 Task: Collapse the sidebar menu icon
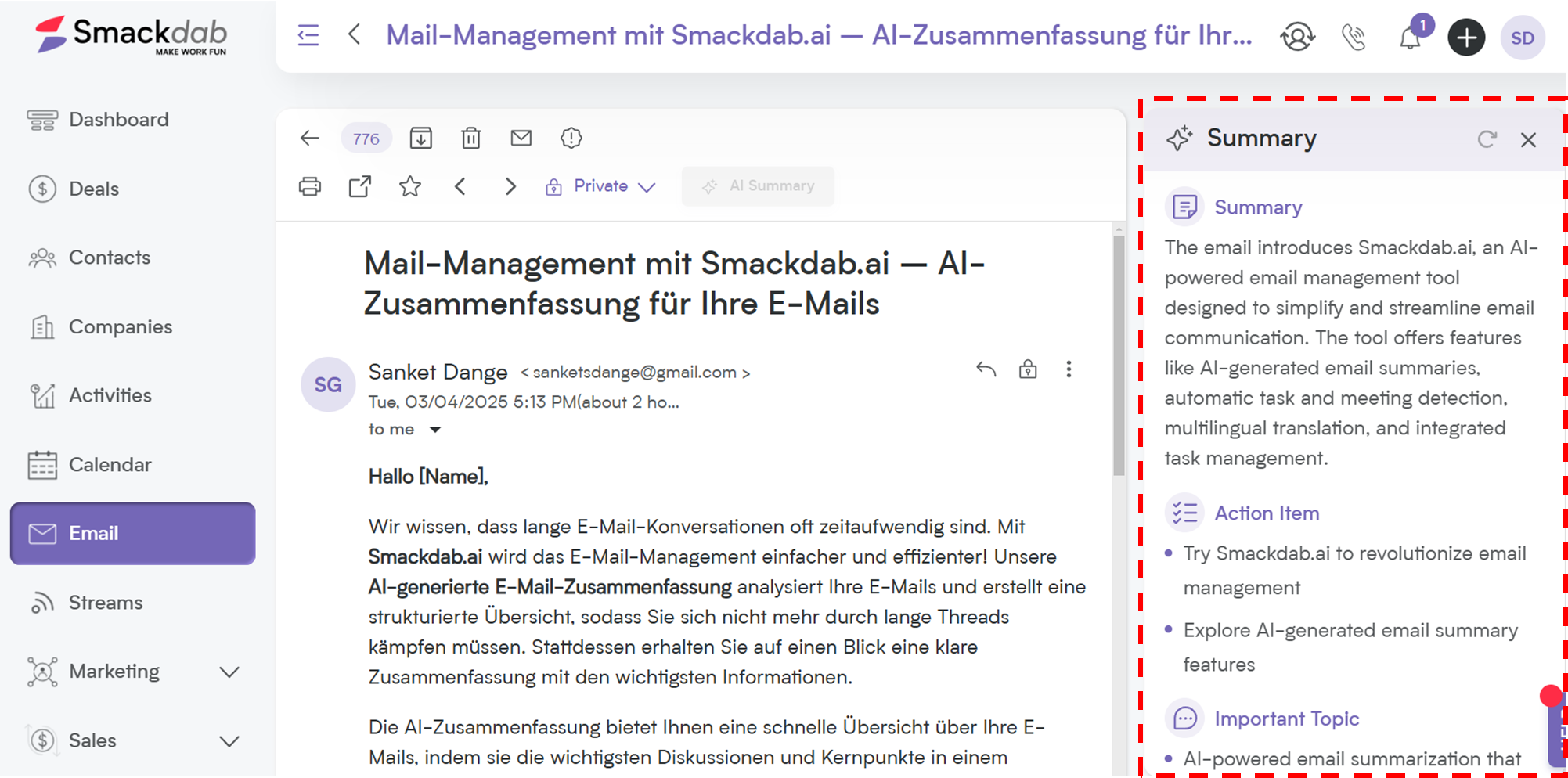pyautogui.click(x=308, y=35)
